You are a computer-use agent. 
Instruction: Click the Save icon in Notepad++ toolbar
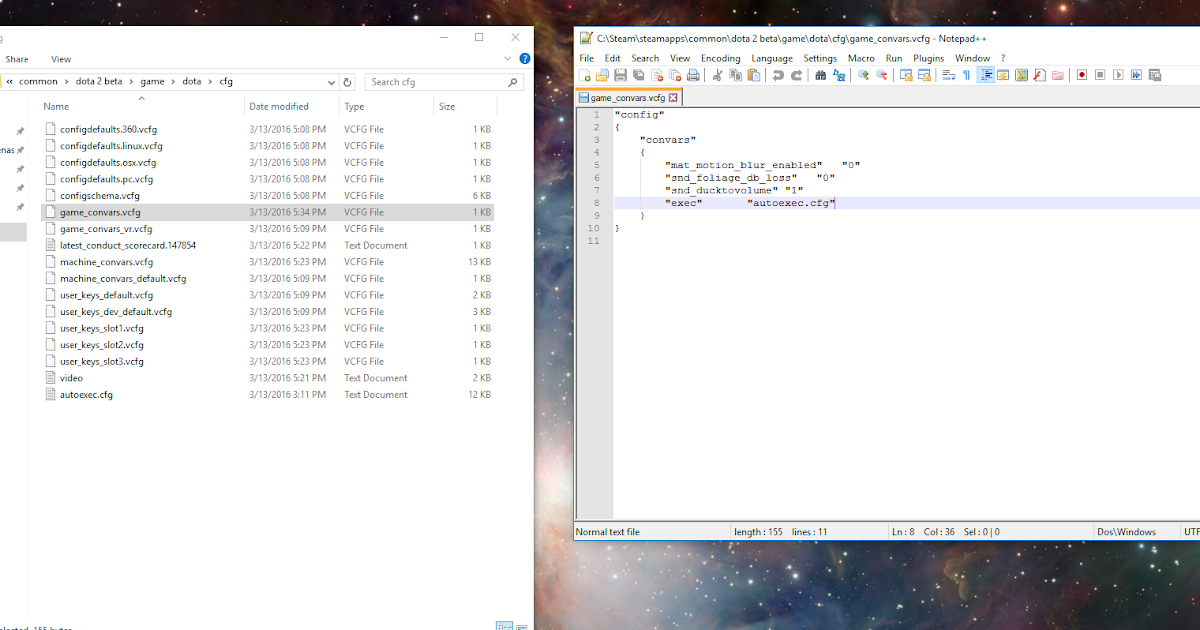pyautogui.click(x=620, y=75)
